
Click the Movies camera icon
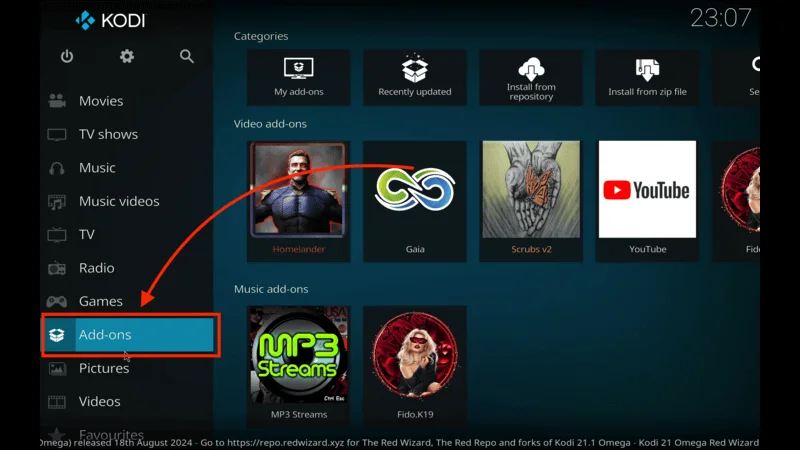(x=57, y=101)
